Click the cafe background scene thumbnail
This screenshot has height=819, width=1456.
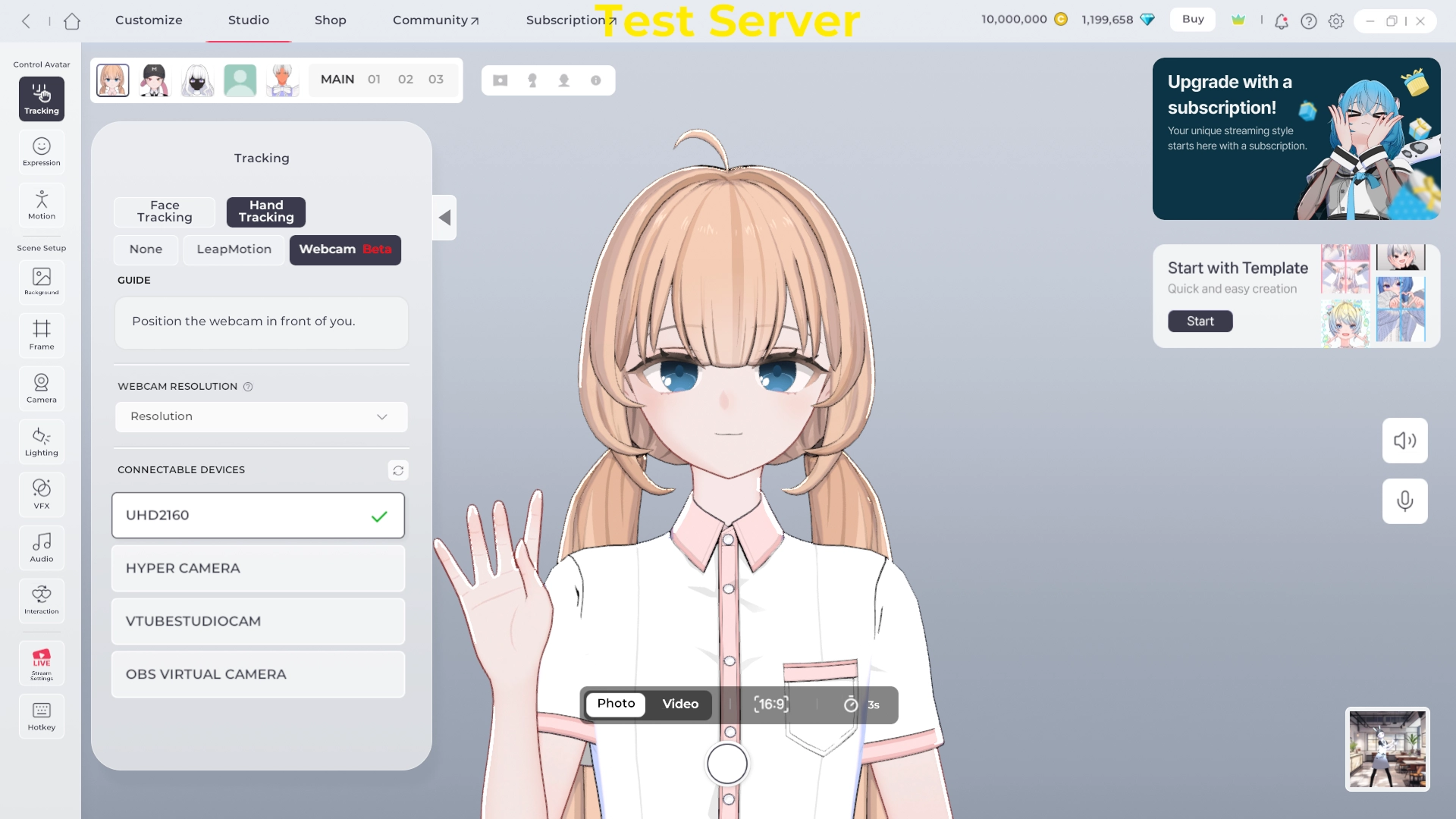[1387, 749]
